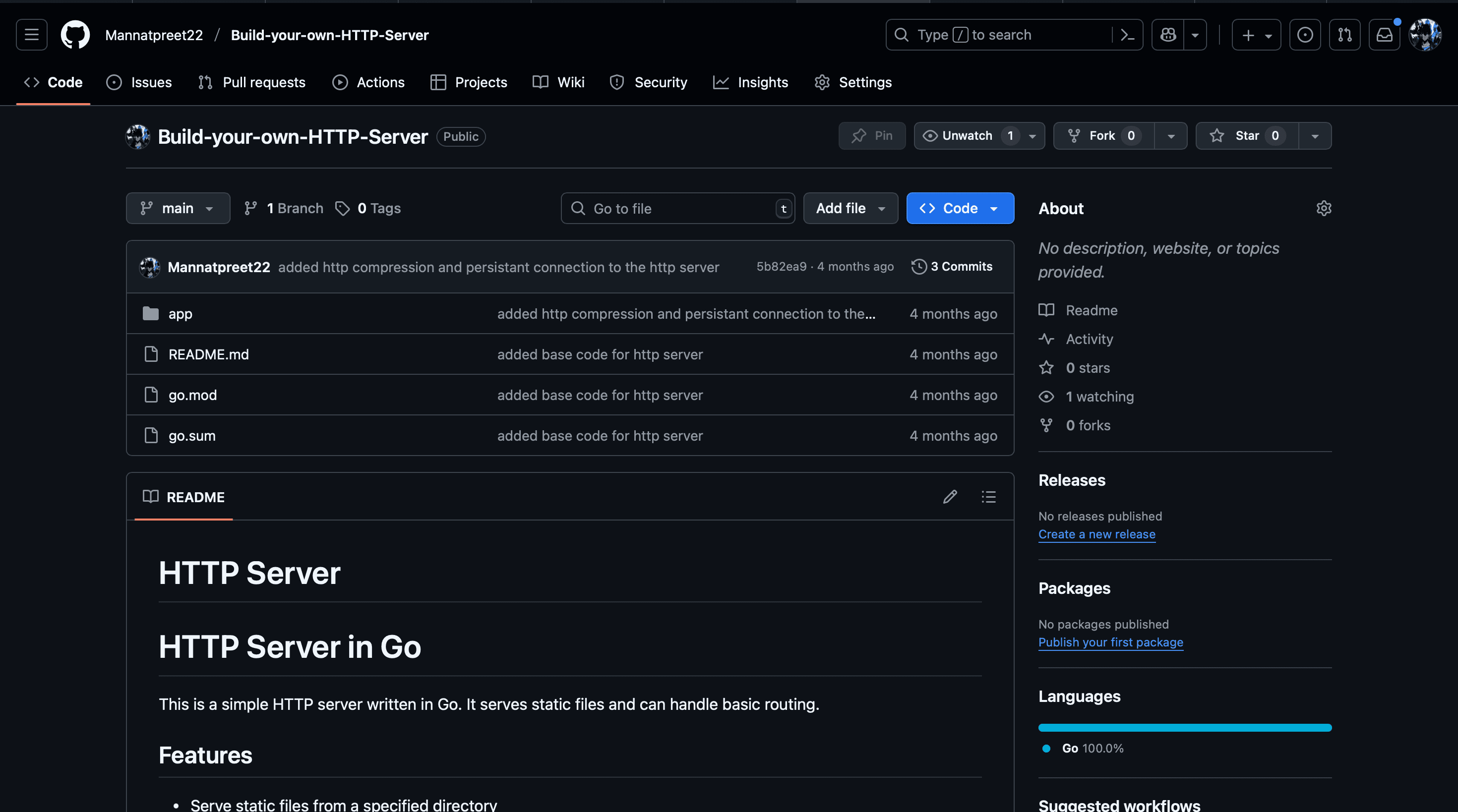
Task: Click the Go language color bar
Action: pyautogui.click(x=1185, y=727)
